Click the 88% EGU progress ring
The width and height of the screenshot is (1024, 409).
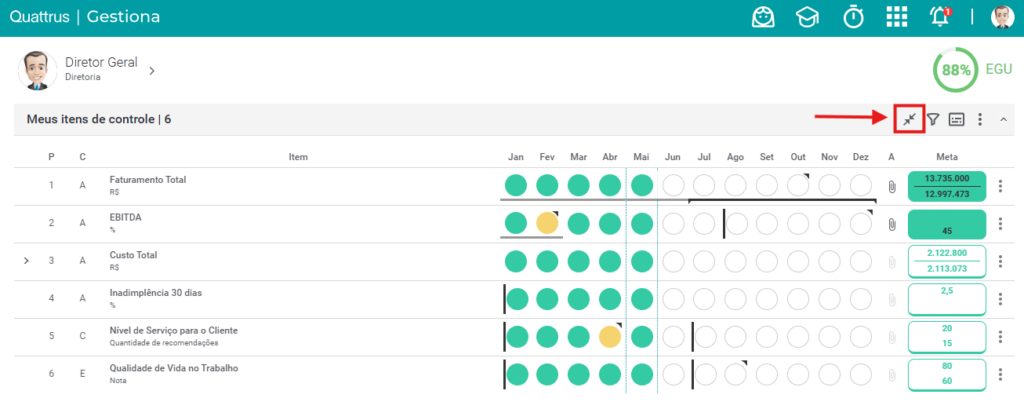[954, 69]
